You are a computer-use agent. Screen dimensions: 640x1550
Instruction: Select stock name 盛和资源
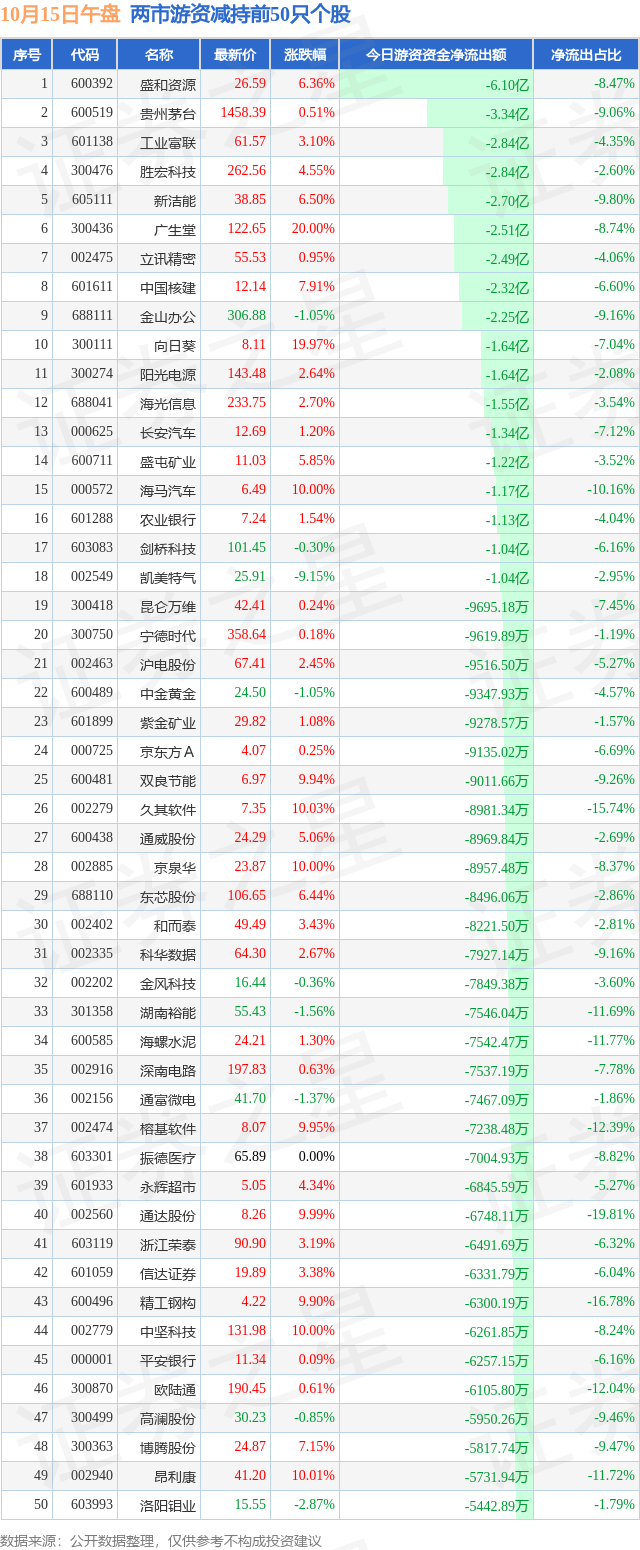168,84
